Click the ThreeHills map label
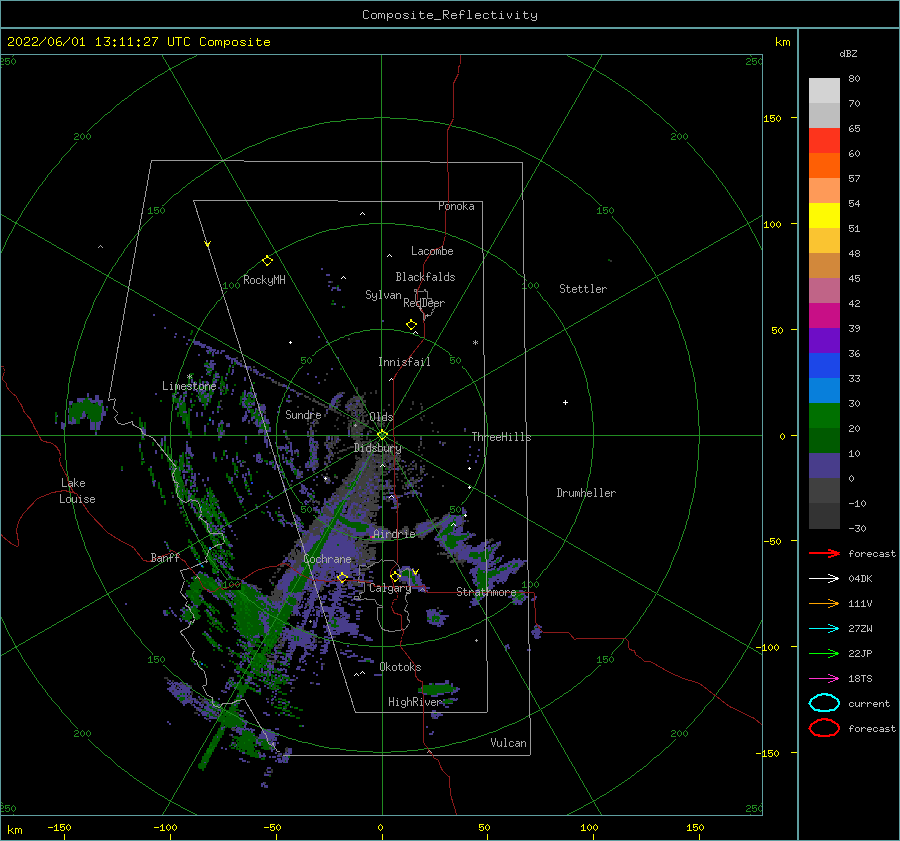 (502, 437)
